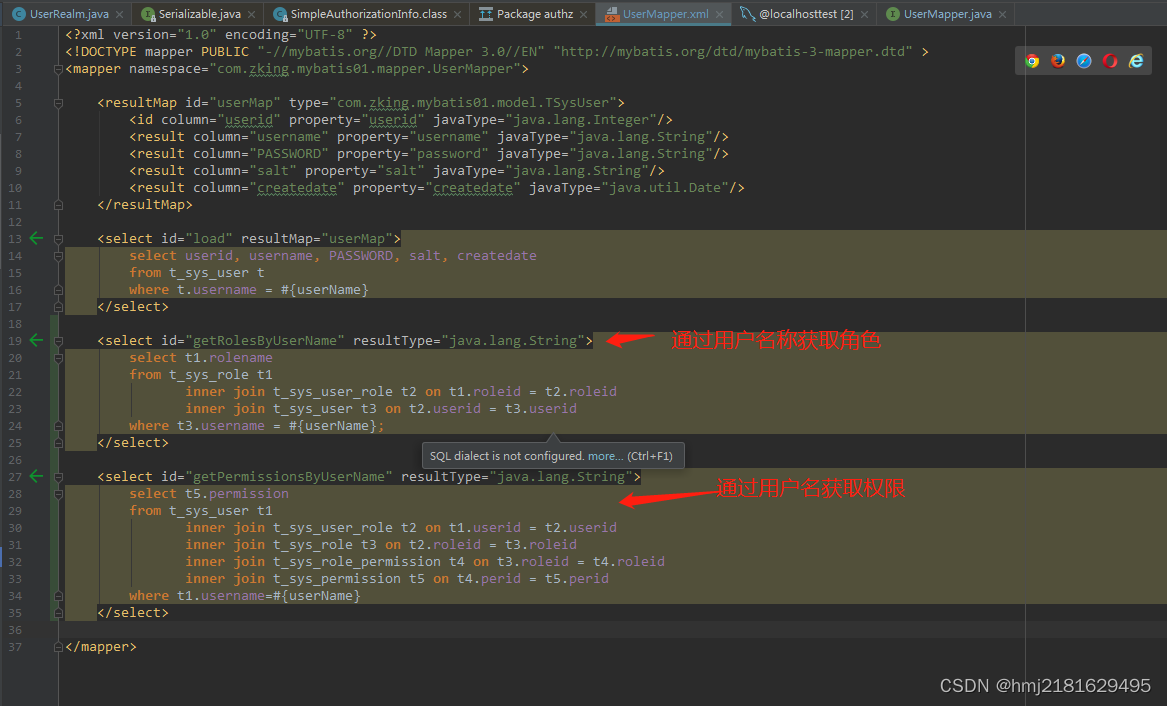Open in Firefox browser icon
1167x706 pixels.
[1058, 61]
